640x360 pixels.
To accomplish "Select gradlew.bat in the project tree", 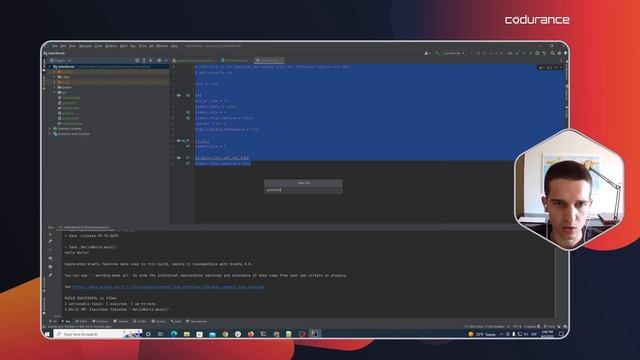I will coord(69,118).
